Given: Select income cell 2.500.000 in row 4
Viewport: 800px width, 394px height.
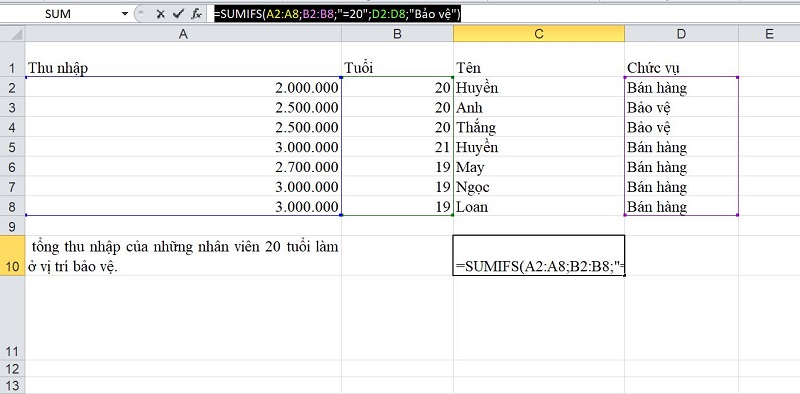Looking at the screenshot, I should pos(183,127).
